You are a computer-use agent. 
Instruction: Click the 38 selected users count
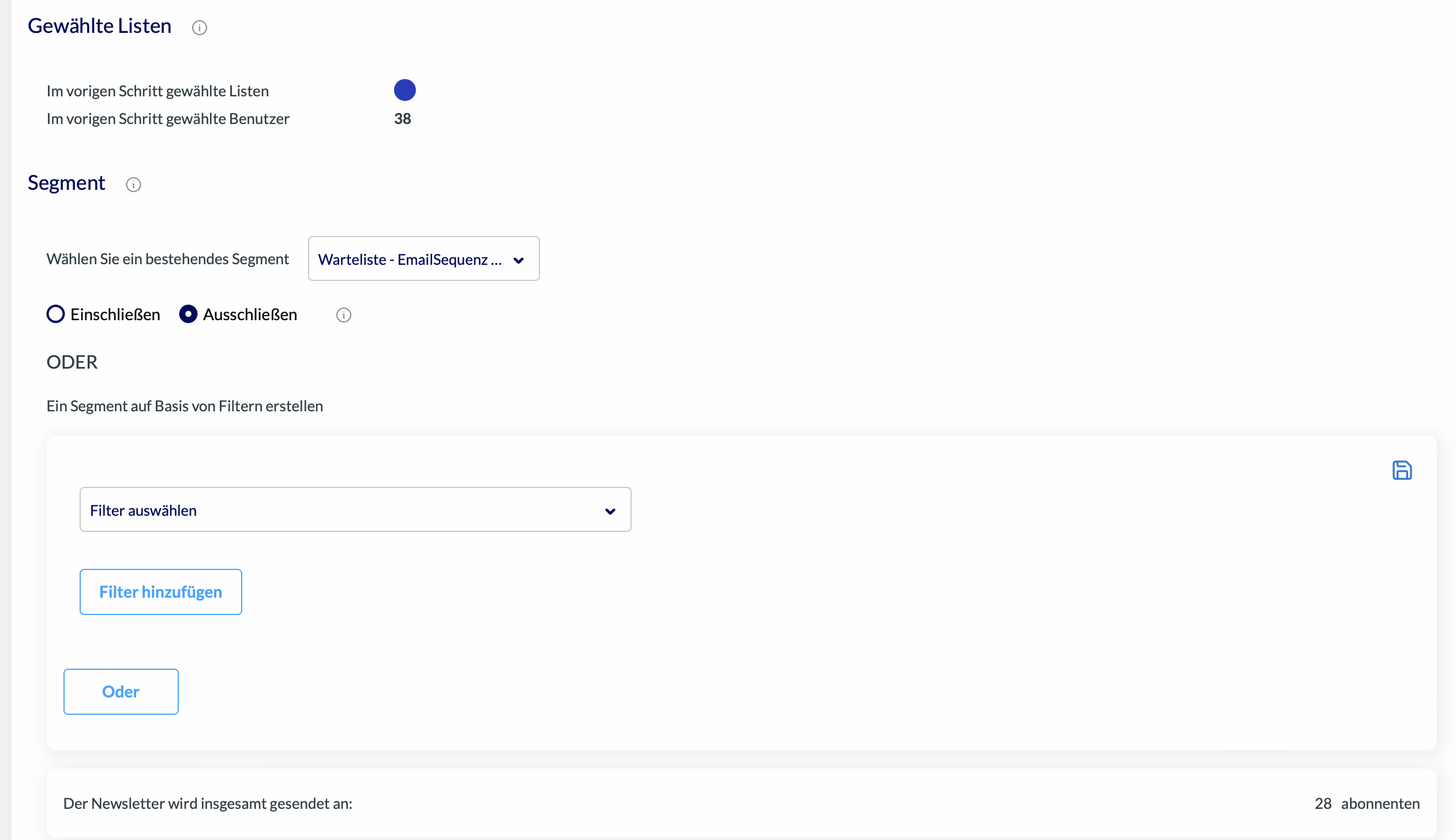coord(402,119)
